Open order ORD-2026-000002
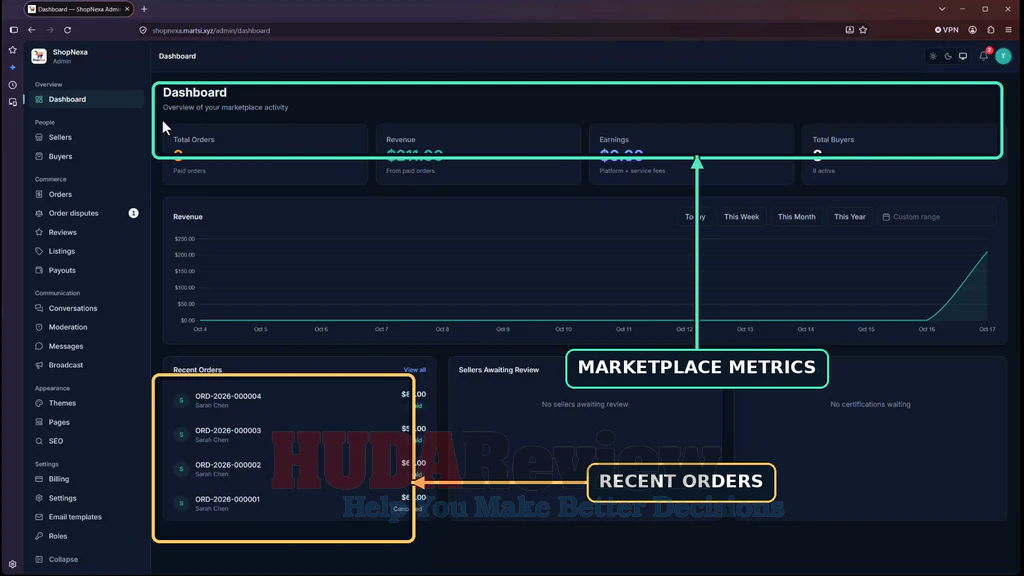 tap(228, 465)
